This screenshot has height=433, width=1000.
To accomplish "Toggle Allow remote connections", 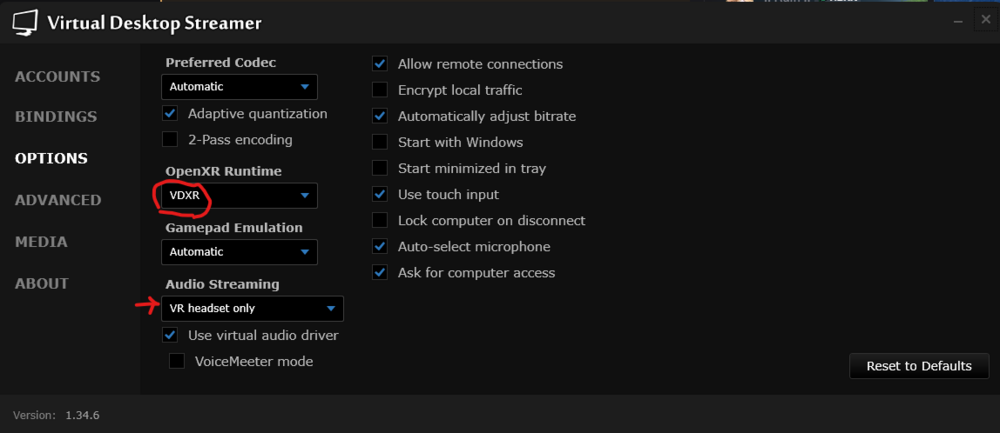I will (380, 64).
